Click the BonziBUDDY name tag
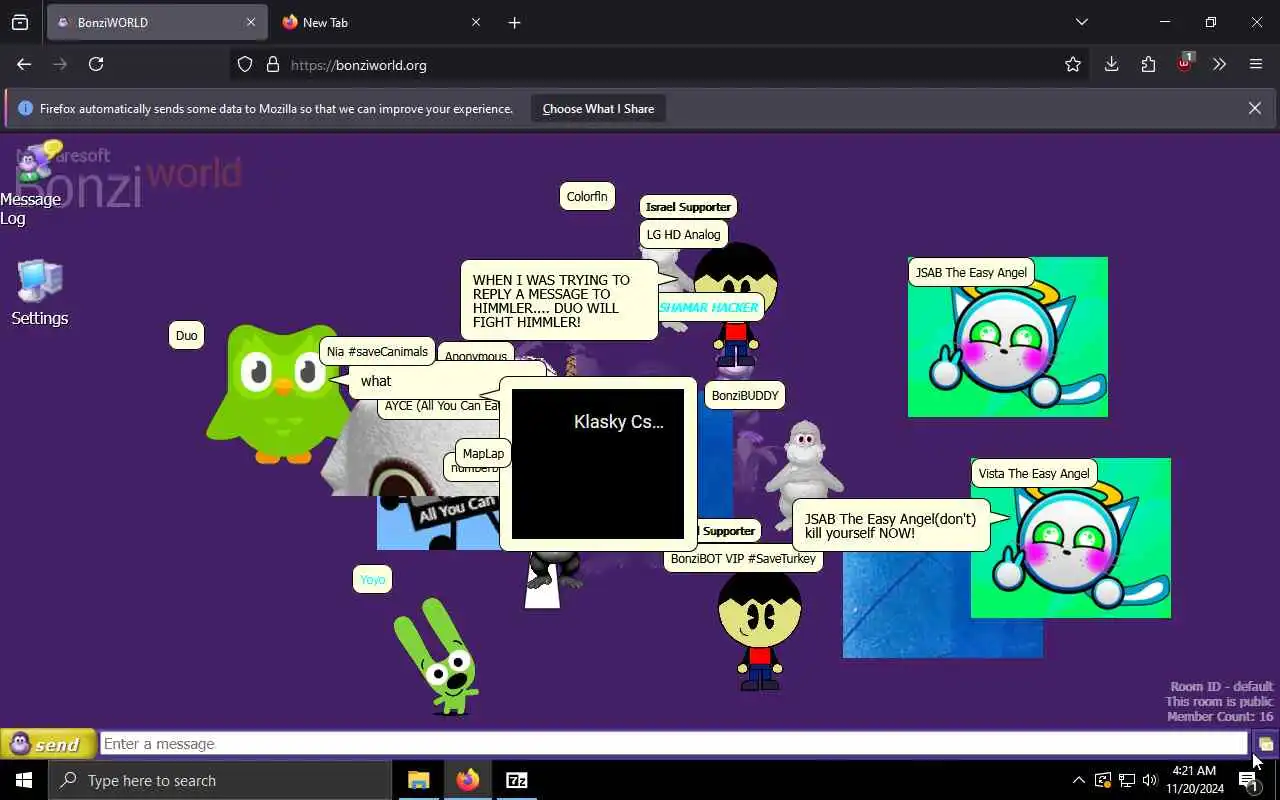Image resolution: width=1280 pixels, height=800 pixels. [x=745, y=395]
